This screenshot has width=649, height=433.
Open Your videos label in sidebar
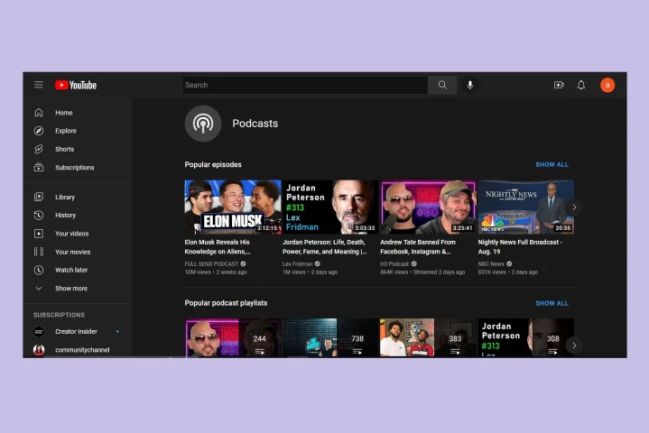click(72, 233)
